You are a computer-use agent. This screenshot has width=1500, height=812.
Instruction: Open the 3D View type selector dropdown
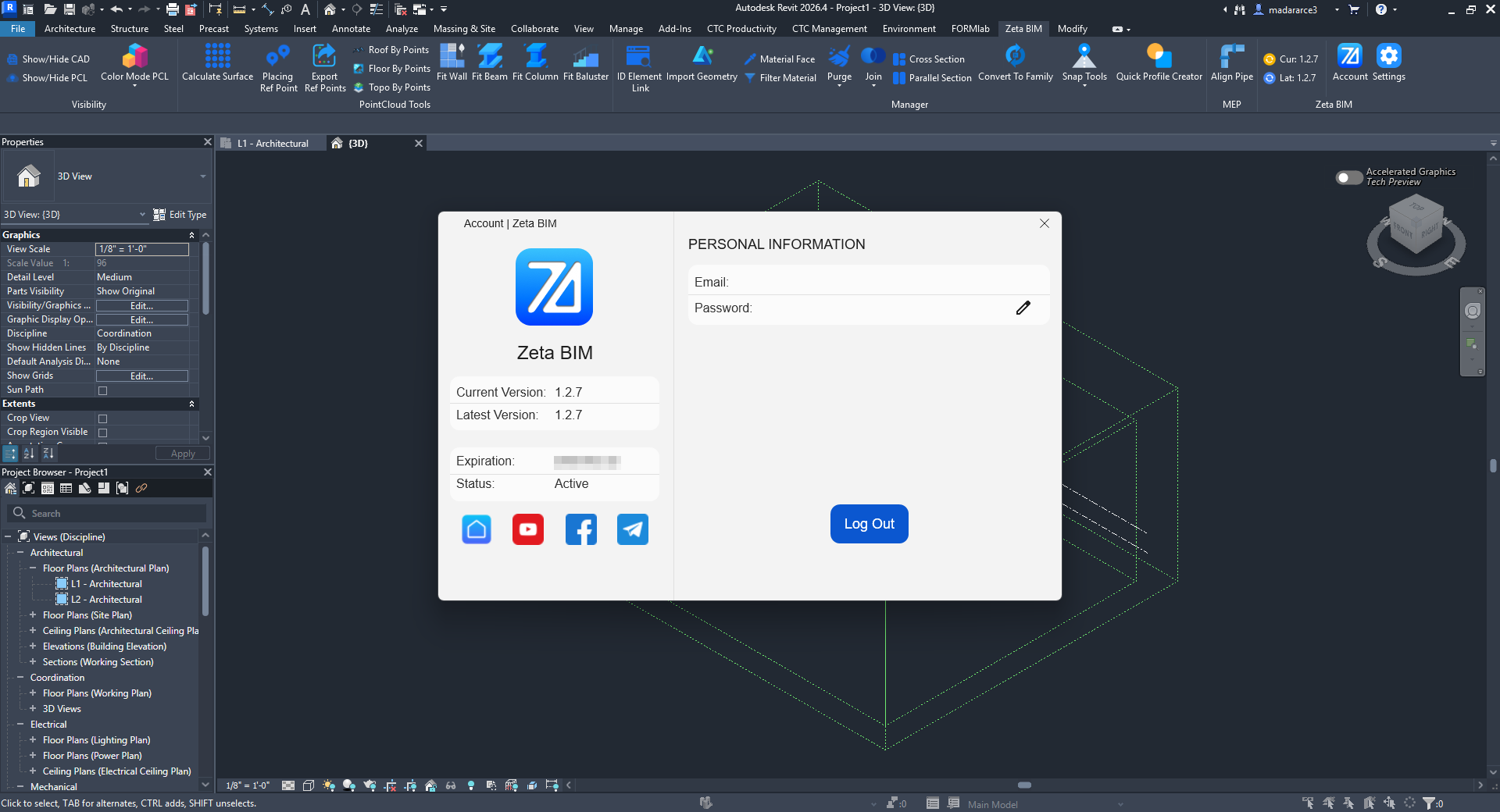[x=106, y=176]
